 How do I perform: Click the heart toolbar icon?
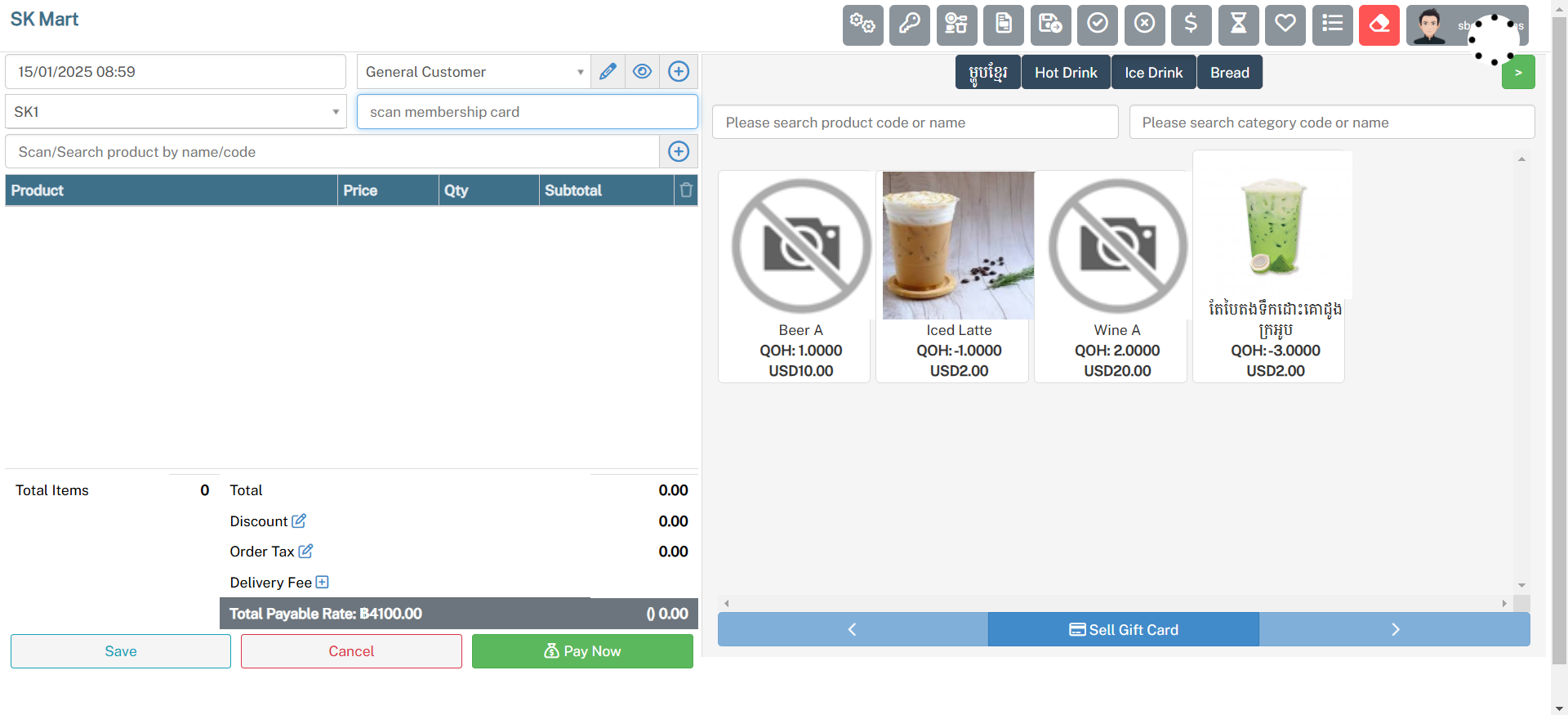pyautogui.click(x=1285, y=25)
